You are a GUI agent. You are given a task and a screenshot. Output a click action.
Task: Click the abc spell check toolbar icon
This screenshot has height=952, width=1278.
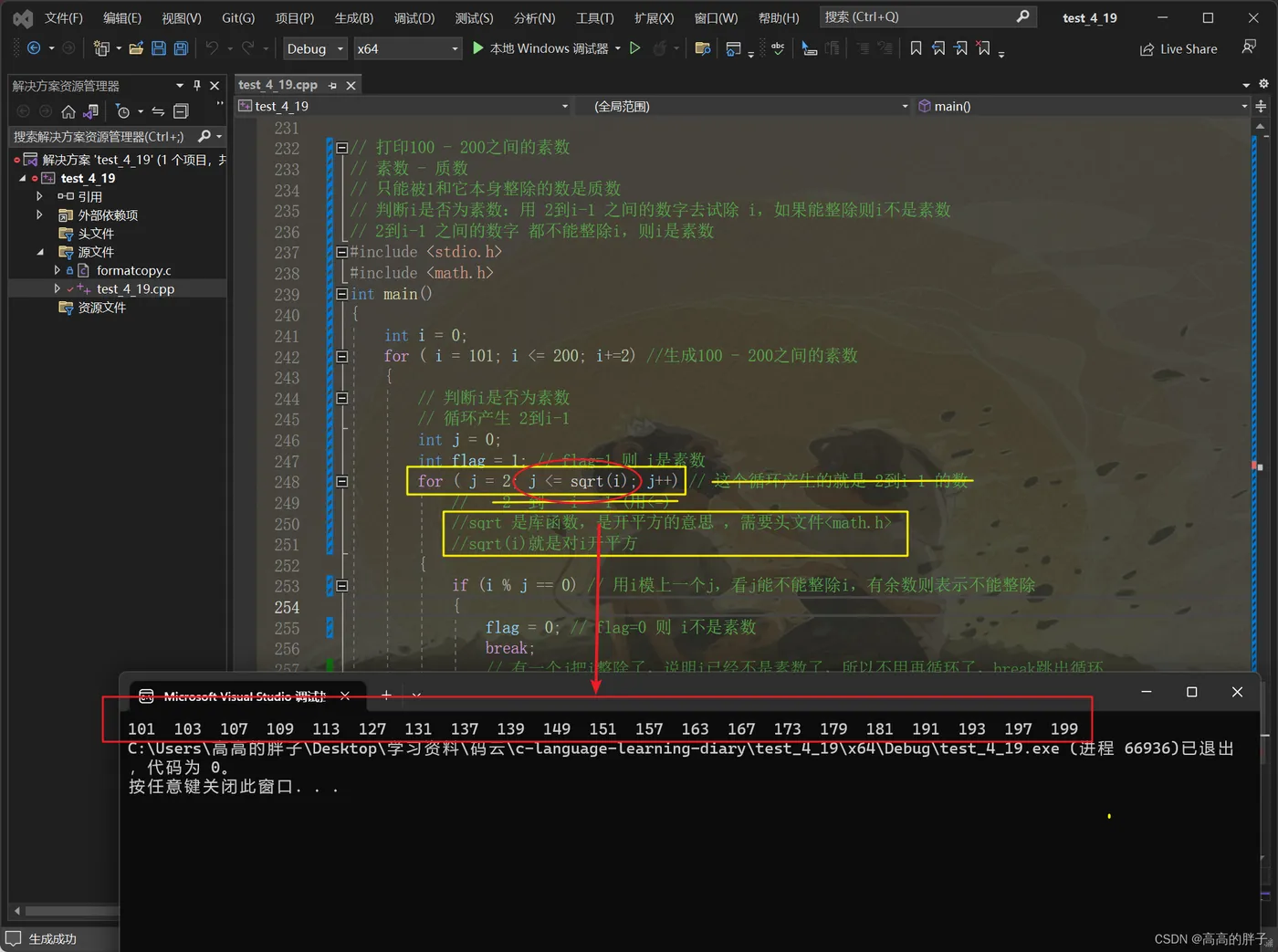tap(778, 48)
